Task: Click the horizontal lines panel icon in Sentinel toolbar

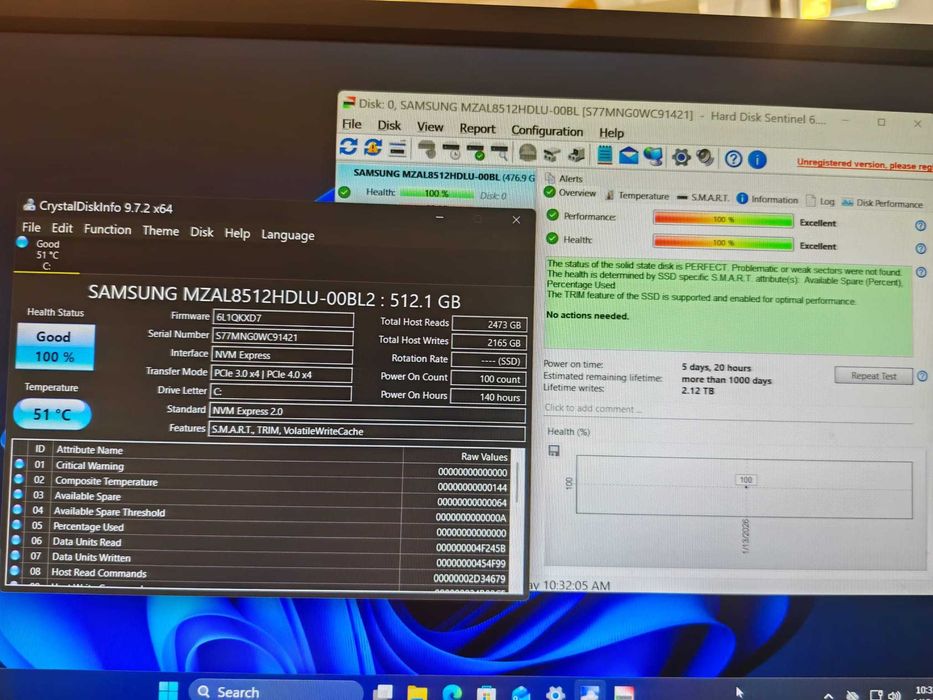Action: [x=397, y=148]
